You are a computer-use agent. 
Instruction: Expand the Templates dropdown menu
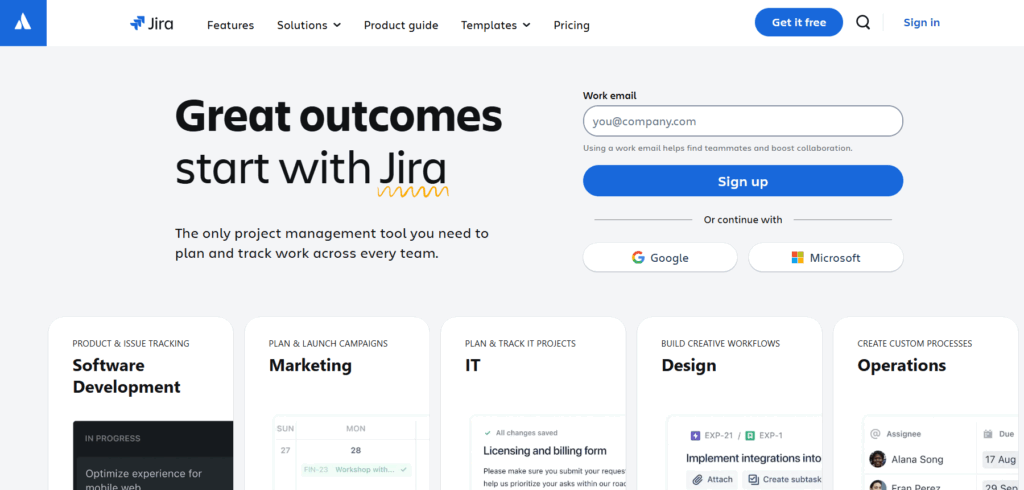tap(495, 25)
